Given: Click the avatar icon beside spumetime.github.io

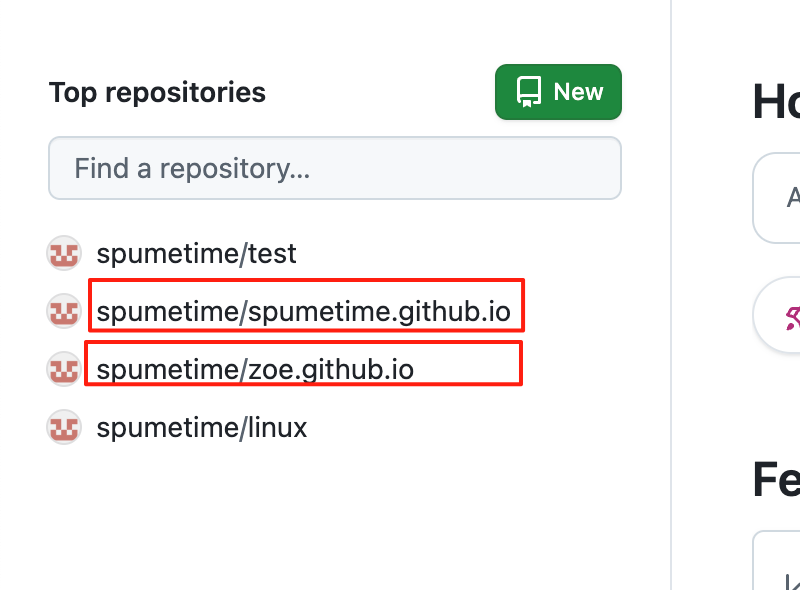Looking at the screenshot, I should click(63, 311).
